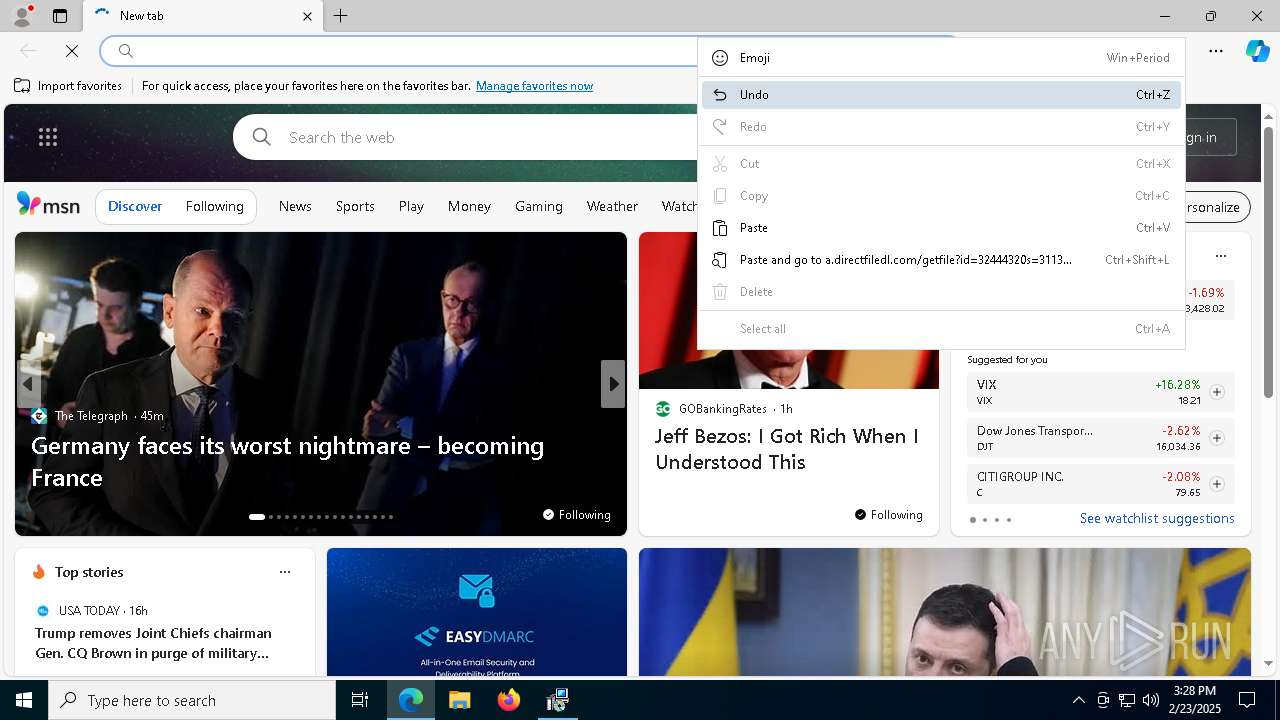This screenshot has width=1280, height=720.
Task: Add CITIGROUP INC. to watchlist
Action: pyautogui.click(x=1217, y=484)
